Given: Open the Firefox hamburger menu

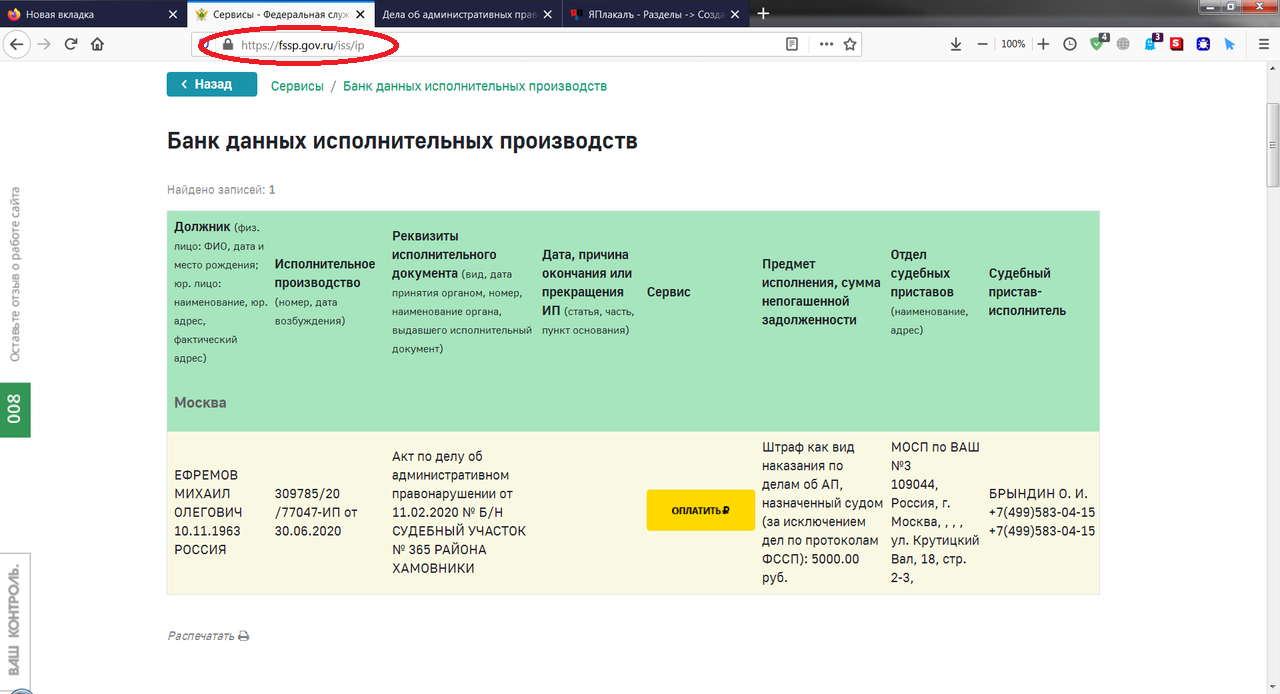Looking at the screenshot, I should tap(1263, 44).
